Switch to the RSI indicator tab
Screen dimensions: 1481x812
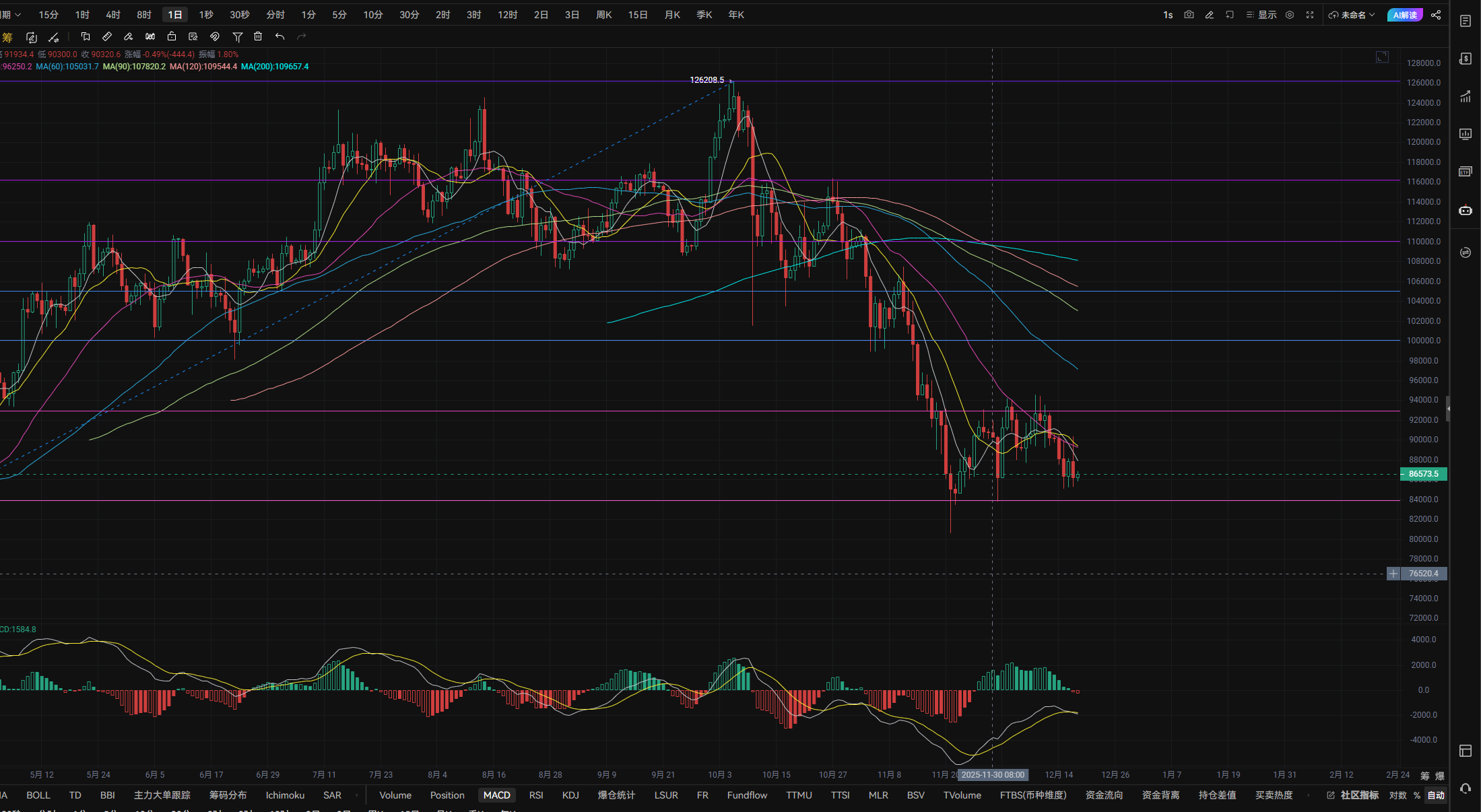[x=536, y=795]
